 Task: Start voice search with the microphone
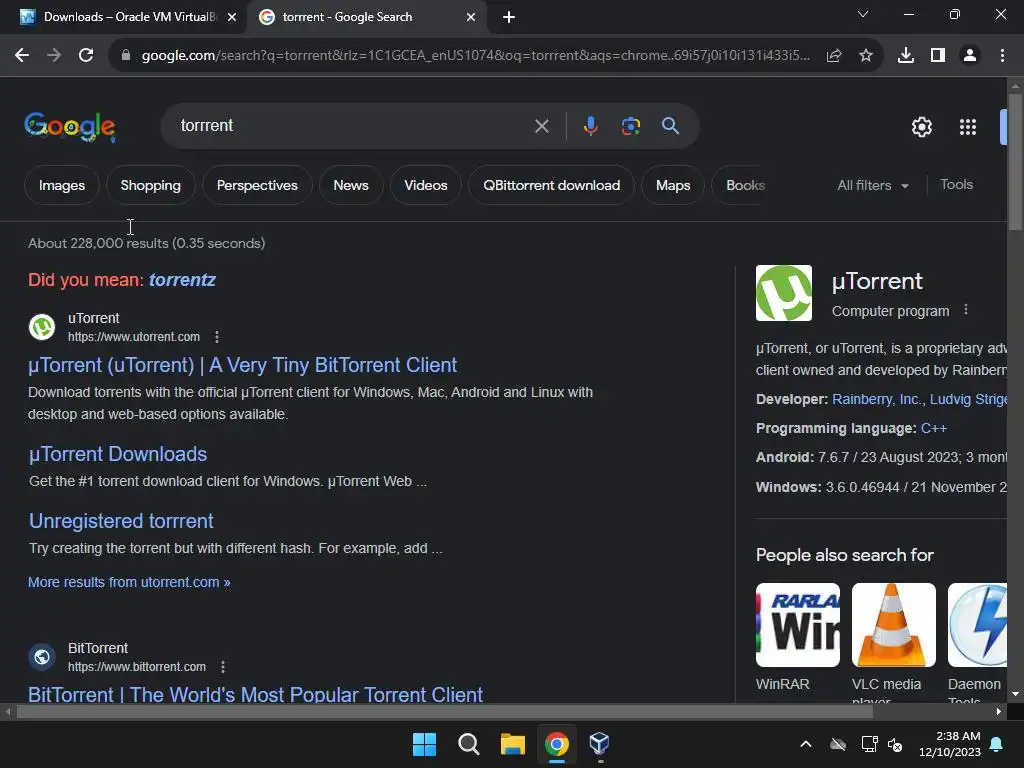tap(590, 125)
